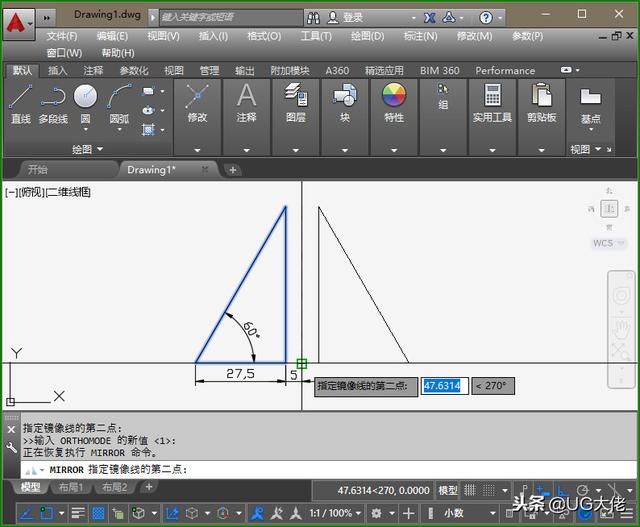Screen dimensions: 640x527
Task: Select the Polyline (多段线) tool
Action: point(53,102)
